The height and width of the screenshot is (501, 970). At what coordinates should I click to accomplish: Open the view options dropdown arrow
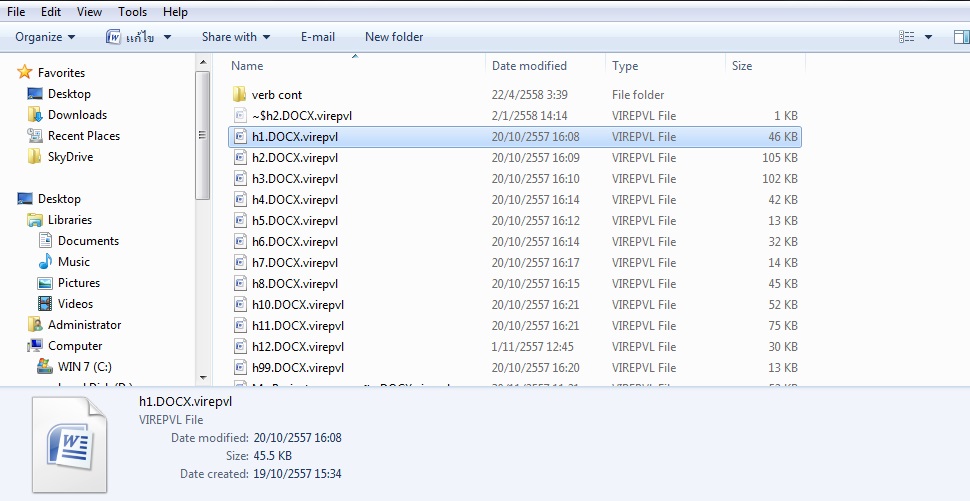928,37
